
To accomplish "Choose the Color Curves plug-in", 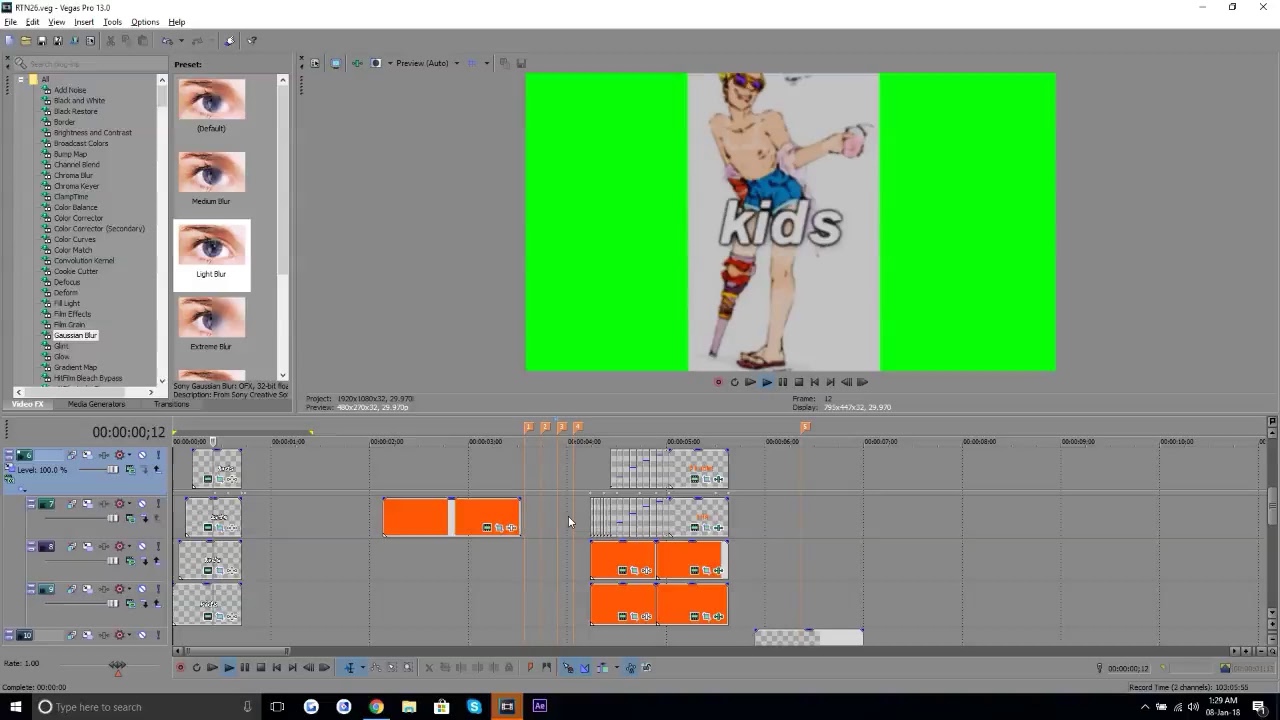I will (74, 239).
